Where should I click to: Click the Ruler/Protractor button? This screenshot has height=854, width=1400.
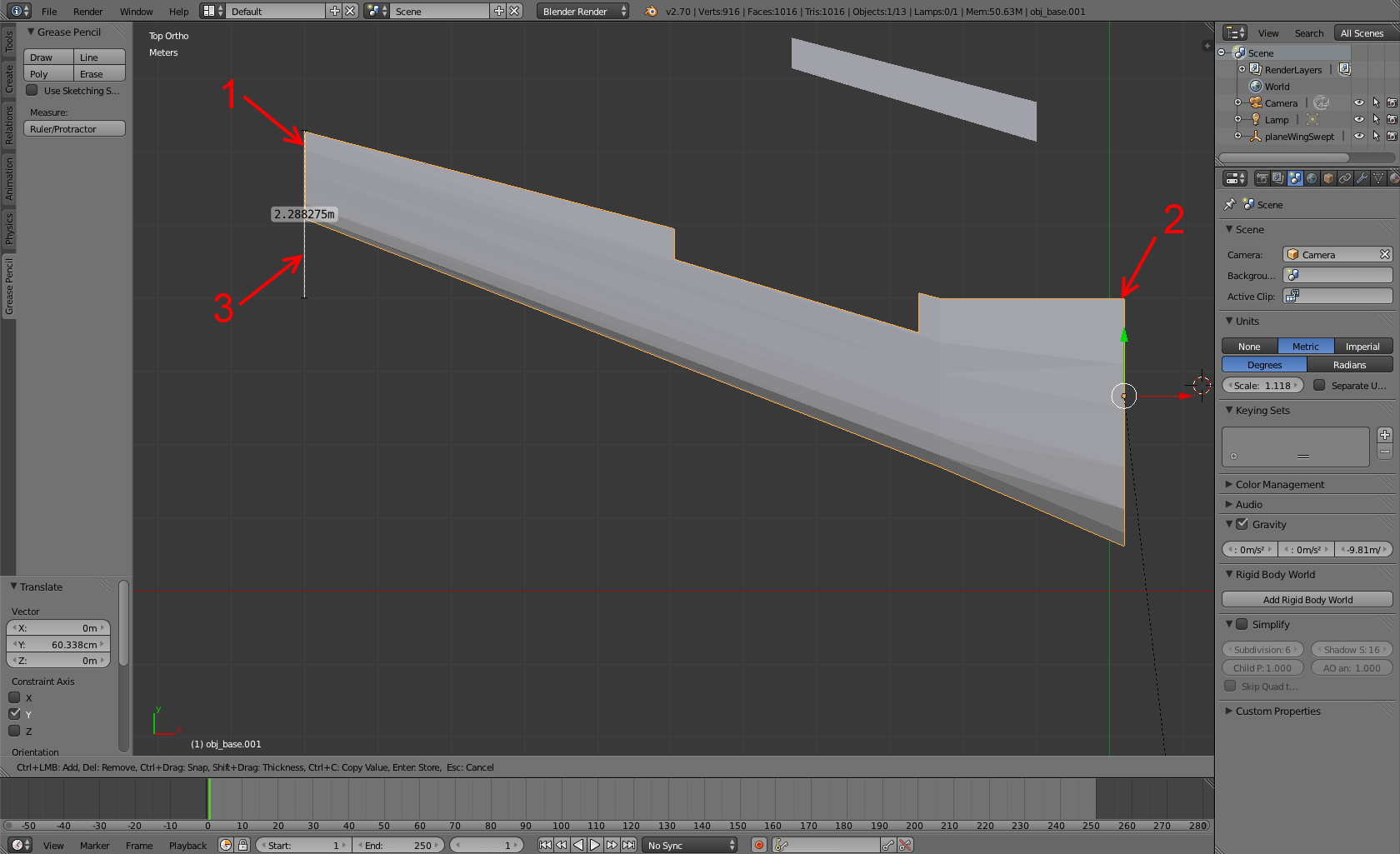74,129
